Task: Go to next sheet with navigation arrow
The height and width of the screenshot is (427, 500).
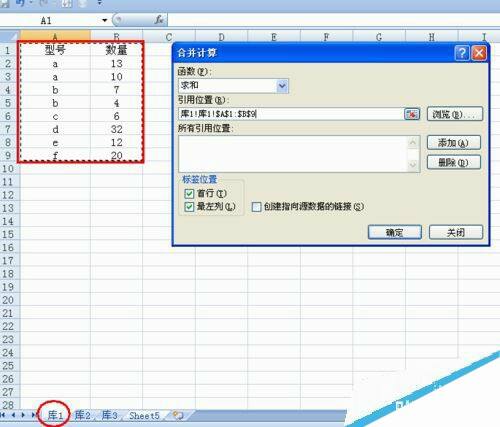Action: pos(23,415)
